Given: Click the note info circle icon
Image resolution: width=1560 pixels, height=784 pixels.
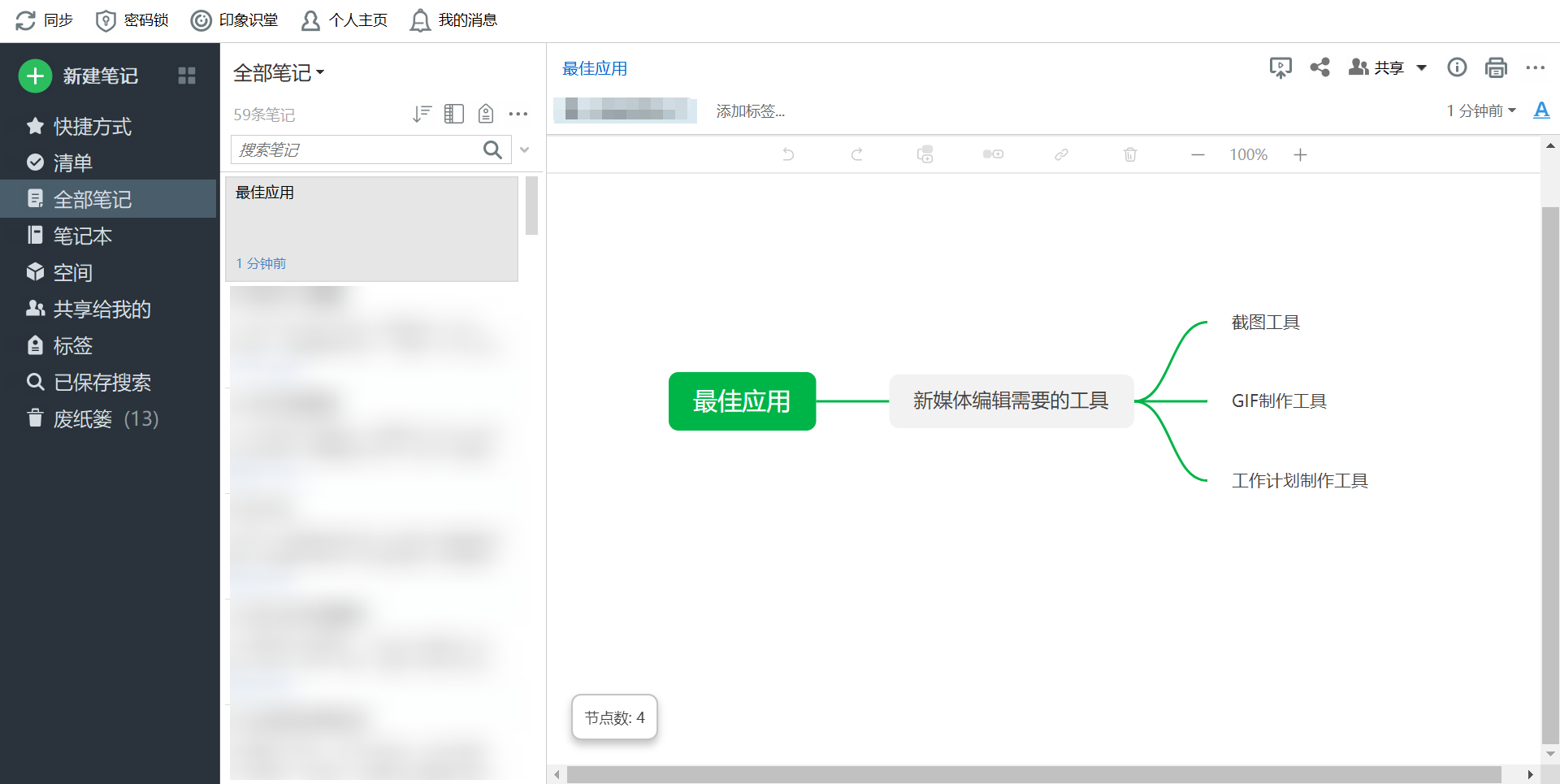Looking at the screenshot, I should click(1457, 67).
